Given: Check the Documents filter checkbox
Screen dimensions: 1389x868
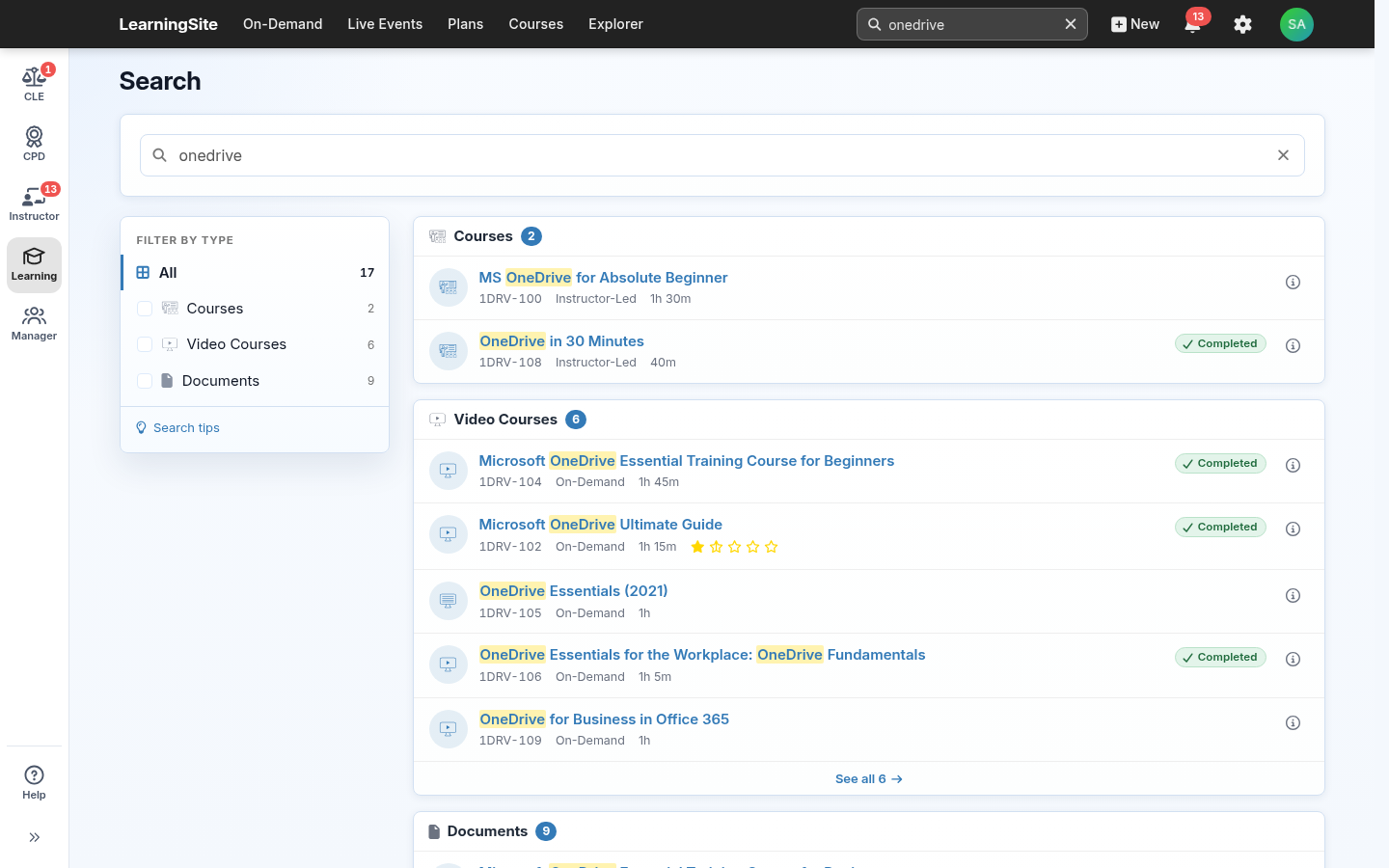Looking at the screenshot, I should click(x=145, y=381).
